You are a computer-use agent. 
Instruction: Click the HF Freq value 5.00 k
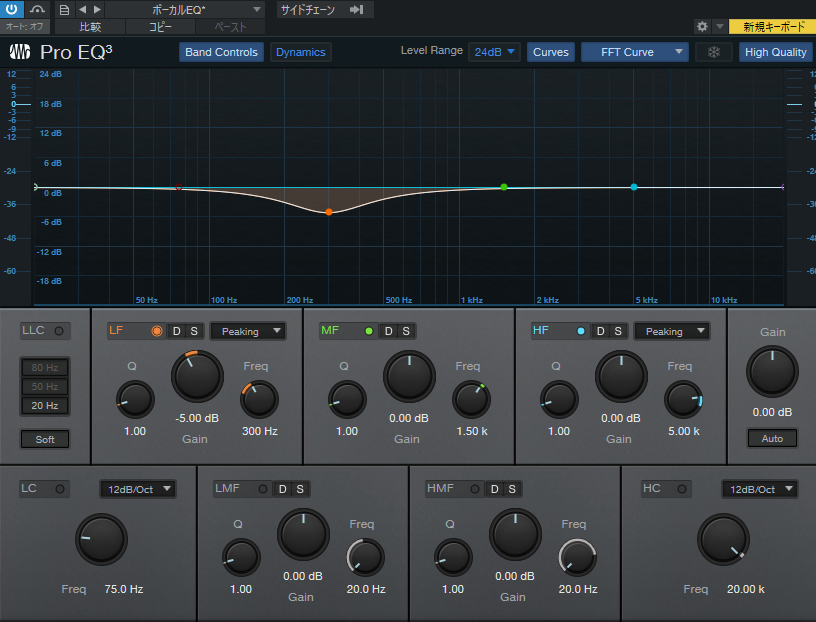point(684,431)
